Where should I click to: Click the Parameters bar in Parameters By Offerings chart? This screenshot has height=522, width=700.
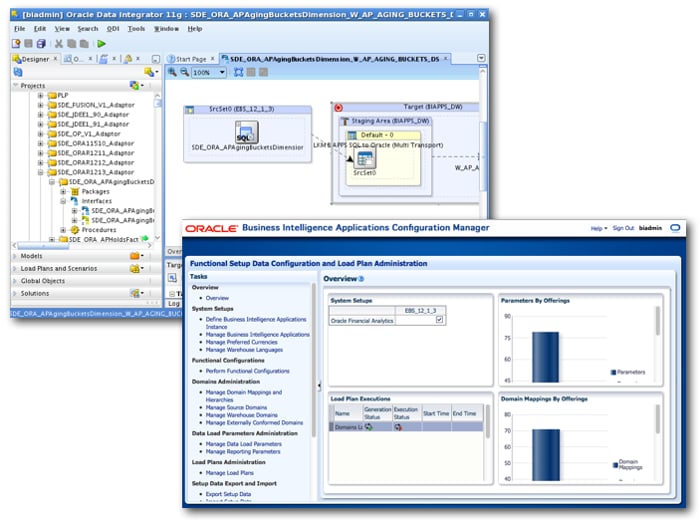pos(546,357)
